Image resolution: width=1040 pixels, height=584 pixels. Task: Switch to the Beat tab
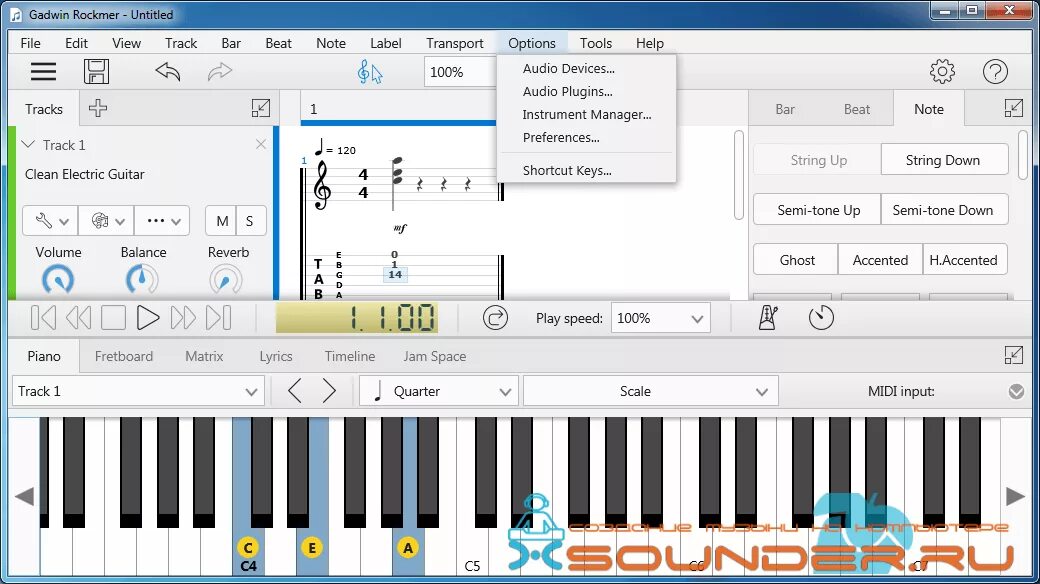(x=856, y=109)
